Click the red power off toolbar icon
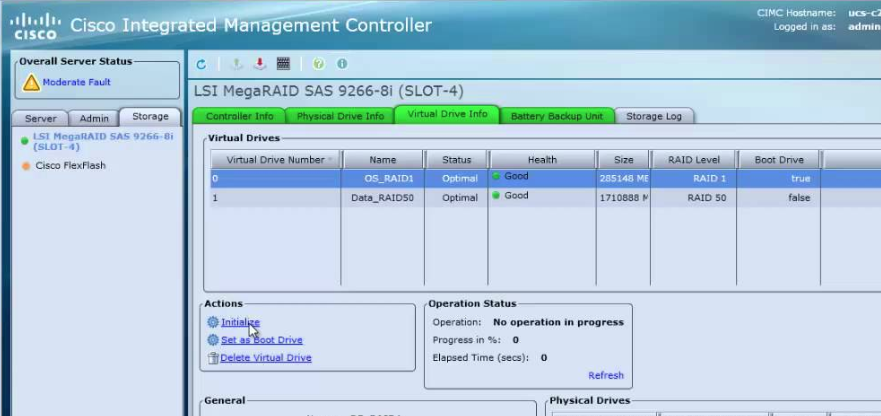This screenshot has height=416, width=881. 259,64
